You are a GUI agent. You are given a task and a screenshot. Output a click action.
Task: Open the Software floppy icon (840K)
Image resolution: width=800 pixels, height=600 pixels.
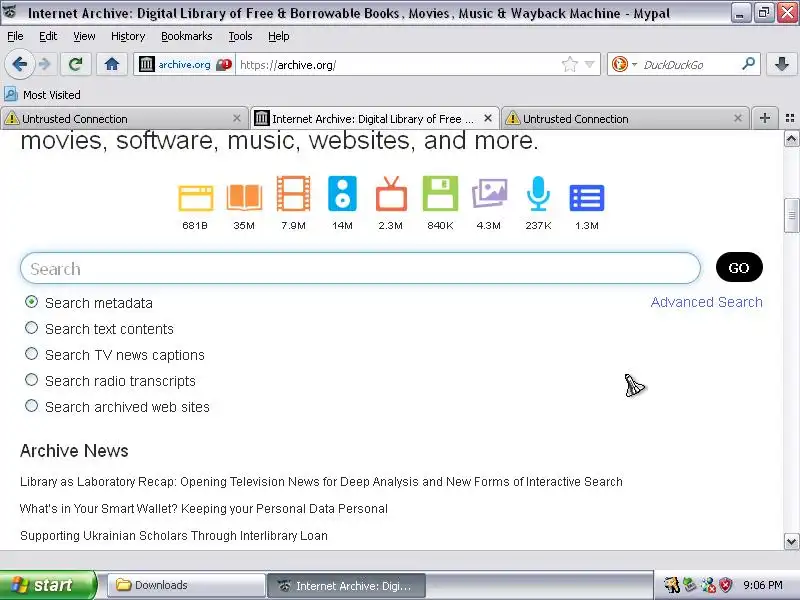440,193
